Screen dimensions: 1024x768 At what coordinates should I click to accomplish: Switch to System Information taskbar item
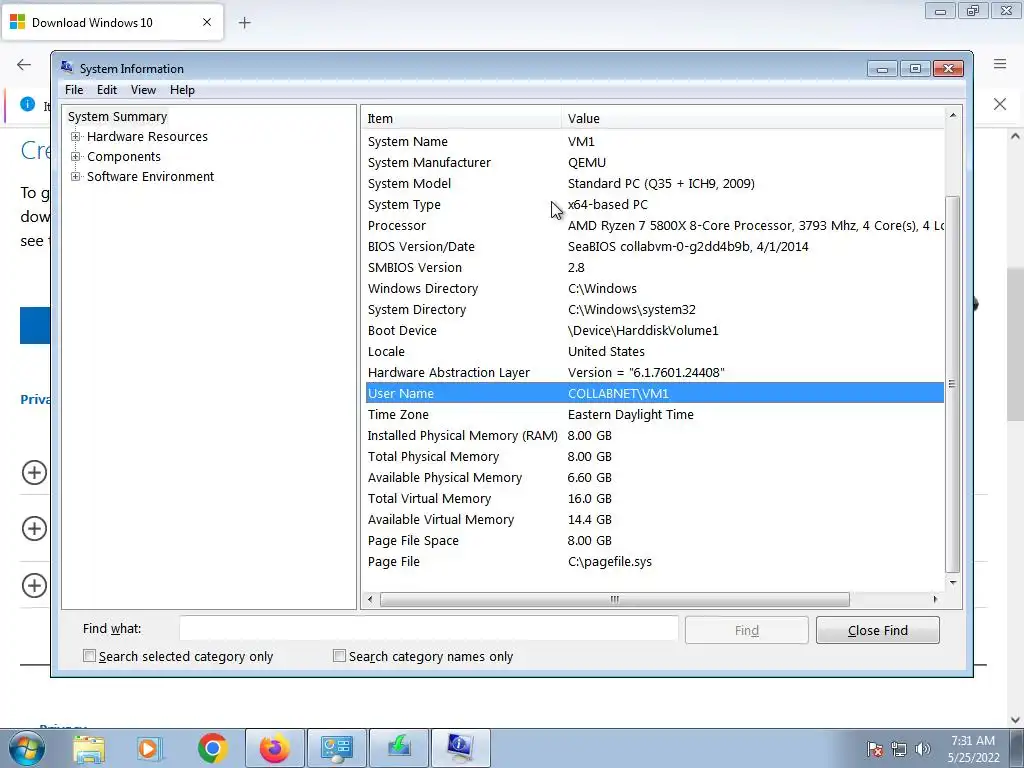(x=460, y=748)
